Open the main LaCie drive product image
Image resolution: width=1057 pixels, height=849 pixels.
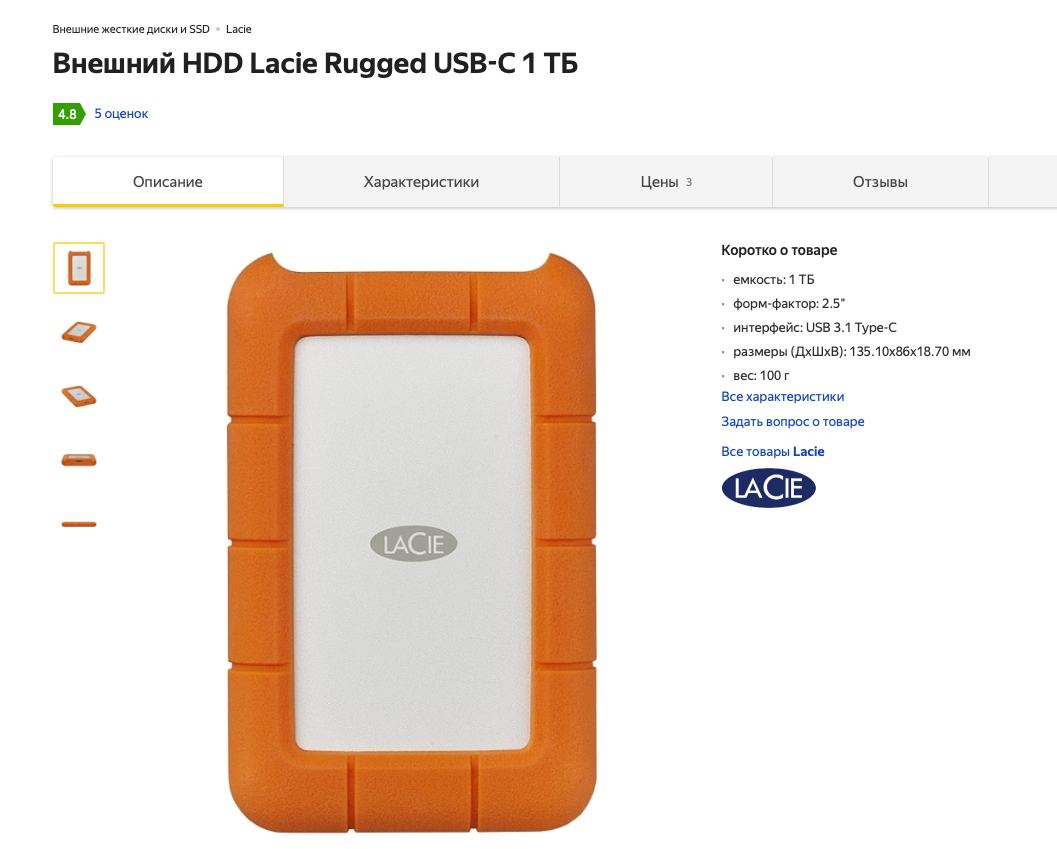point(412,543)
